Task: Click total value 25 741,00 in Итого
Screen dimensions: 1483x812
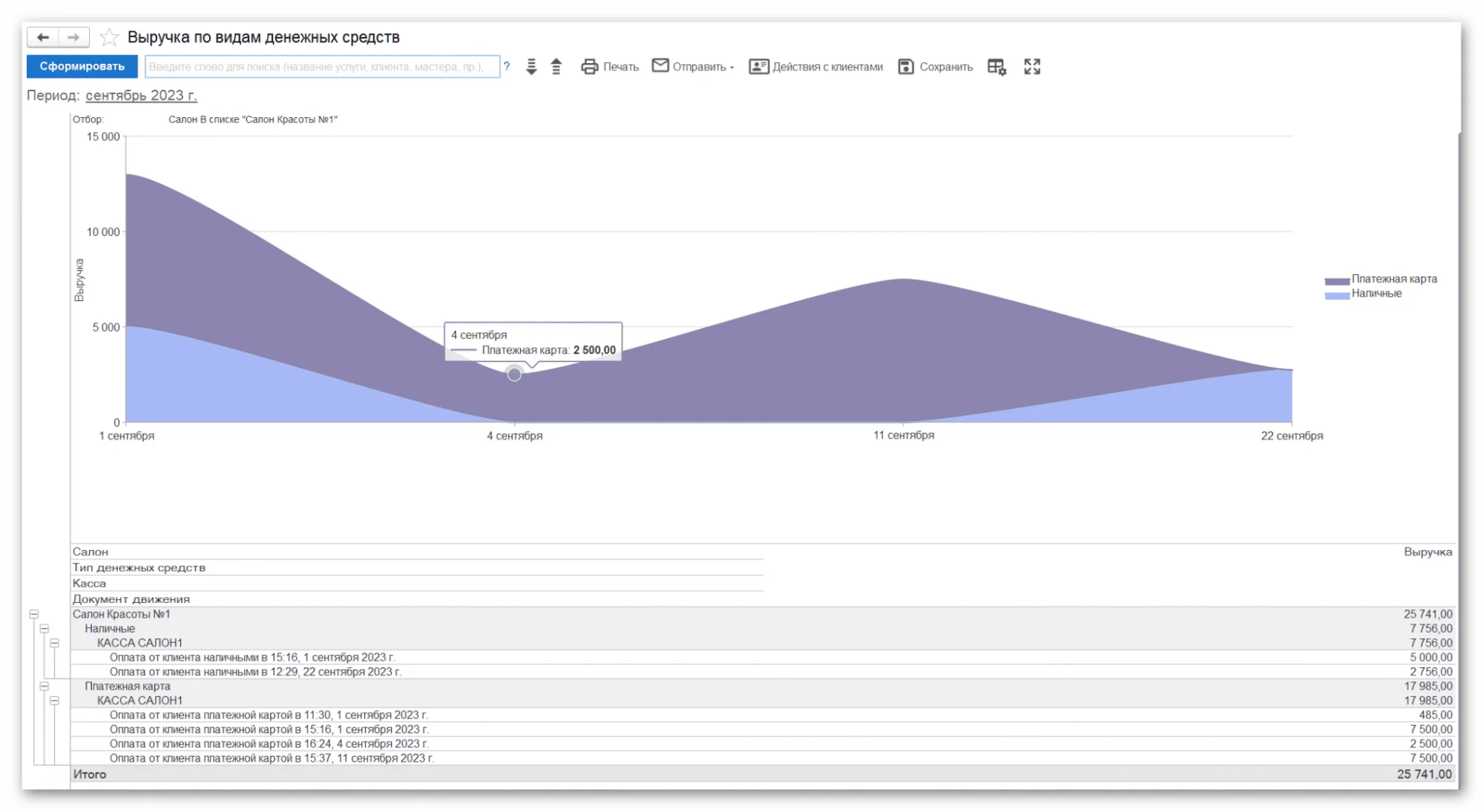Action: [x=1424, y=774]
